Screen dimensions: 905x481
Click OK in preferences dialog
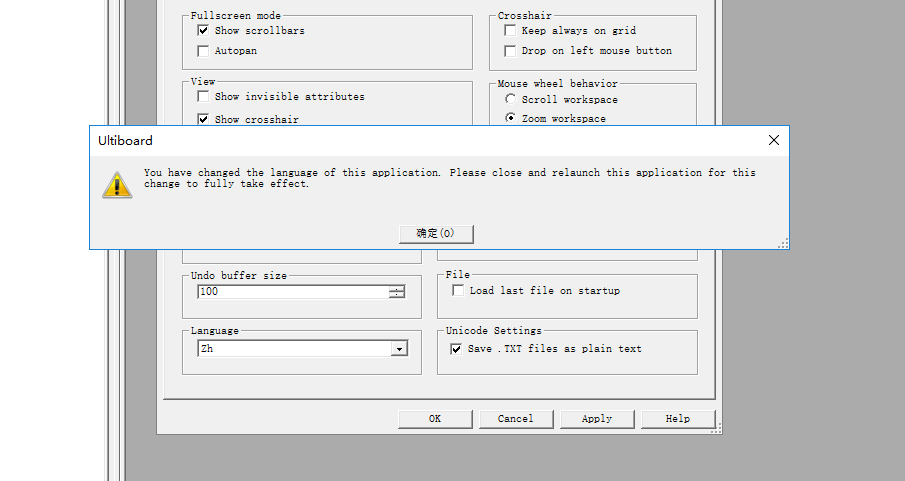(x=435, y=419)
